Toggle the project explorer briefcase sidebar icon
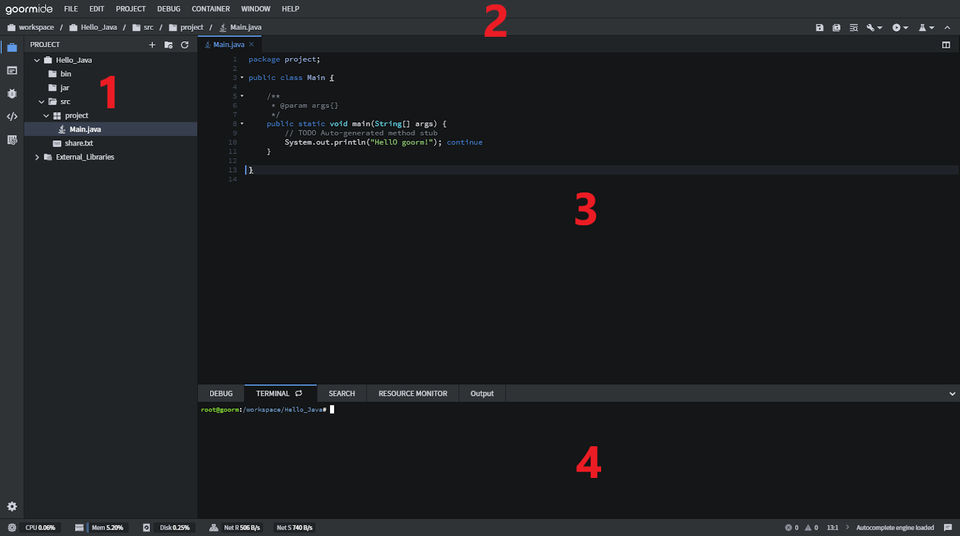 12,47
